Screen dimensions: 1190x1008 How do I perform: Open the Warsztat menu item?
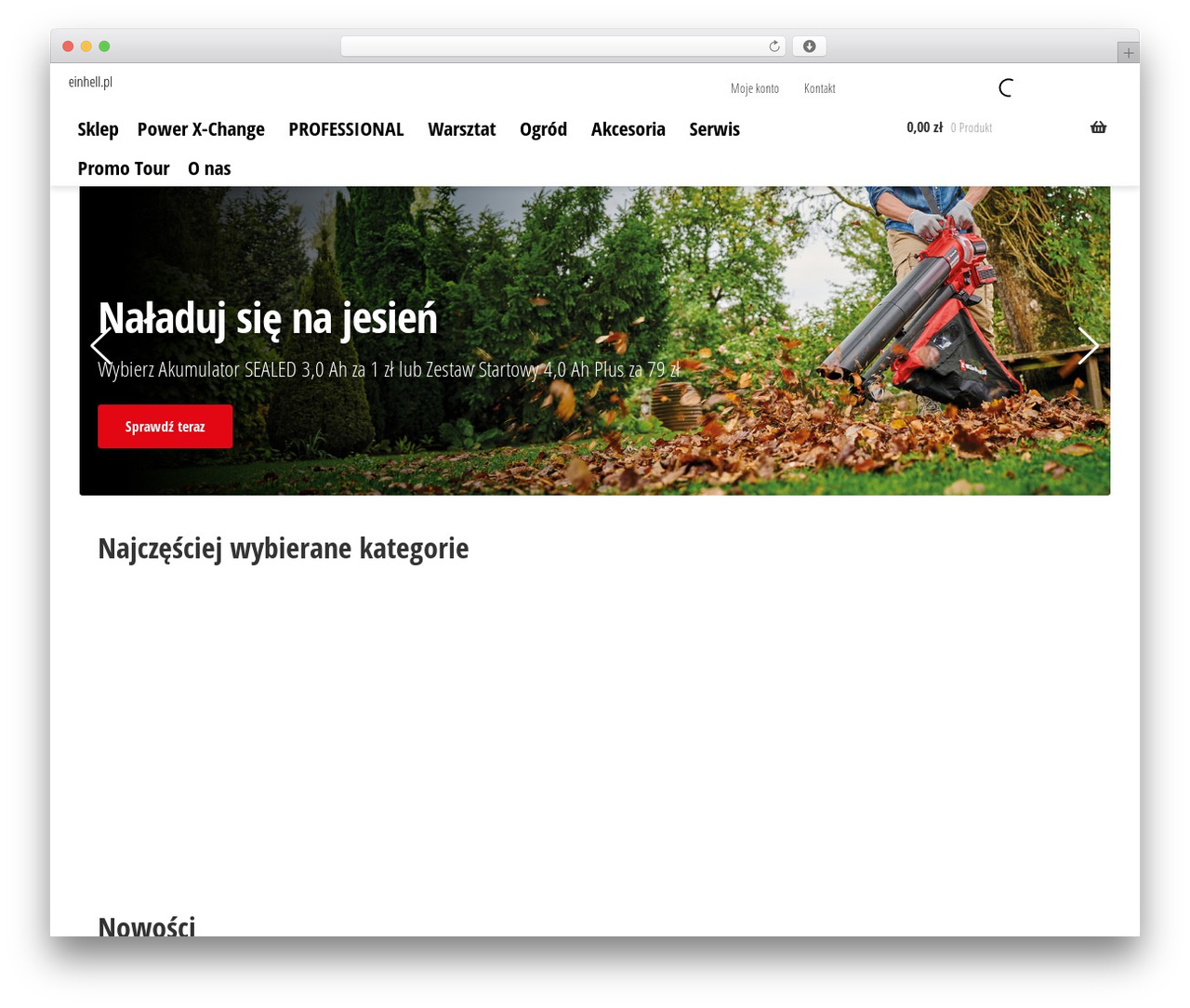point(462,129)
